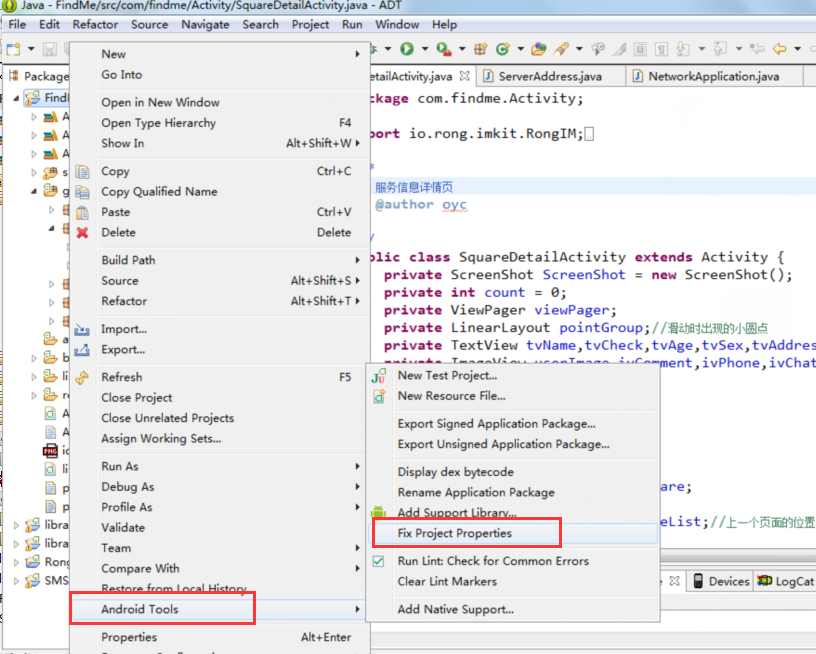Click the New wizard icon in toolbar
The width and height of the screenshot is (816, 654).
tap(14, 49)
